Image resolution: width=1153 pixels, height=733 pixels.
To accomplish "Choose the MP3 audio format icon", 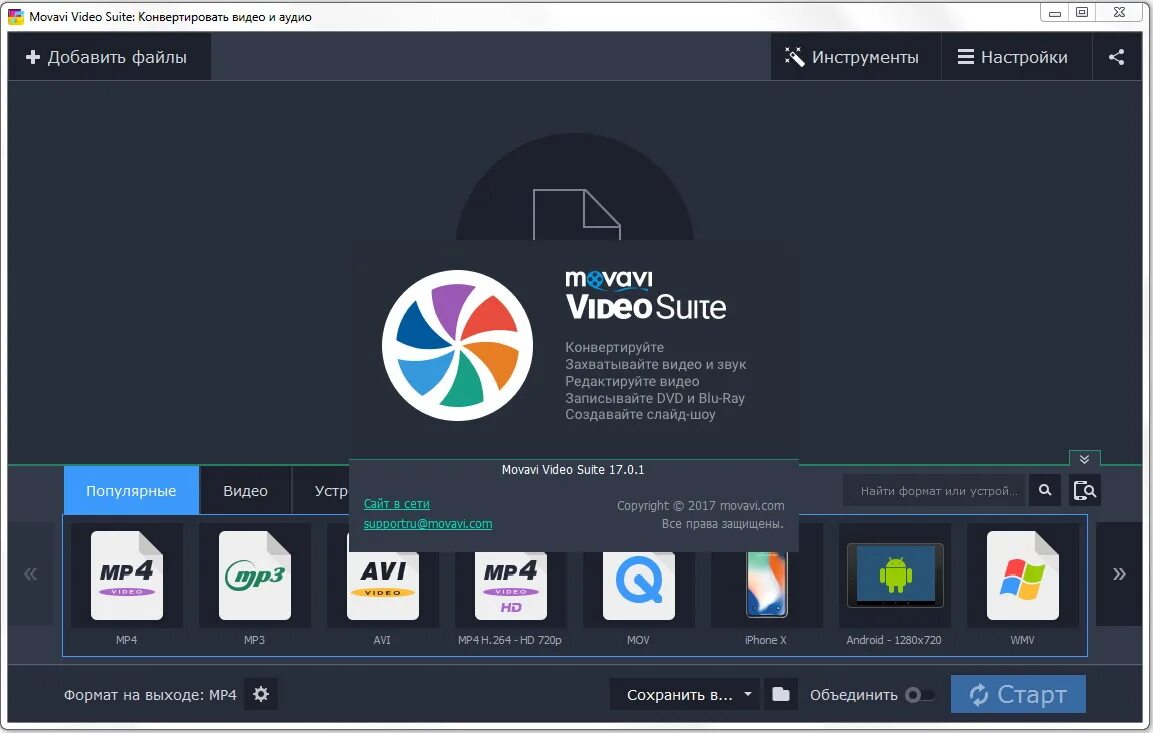I will click(254, 576).
